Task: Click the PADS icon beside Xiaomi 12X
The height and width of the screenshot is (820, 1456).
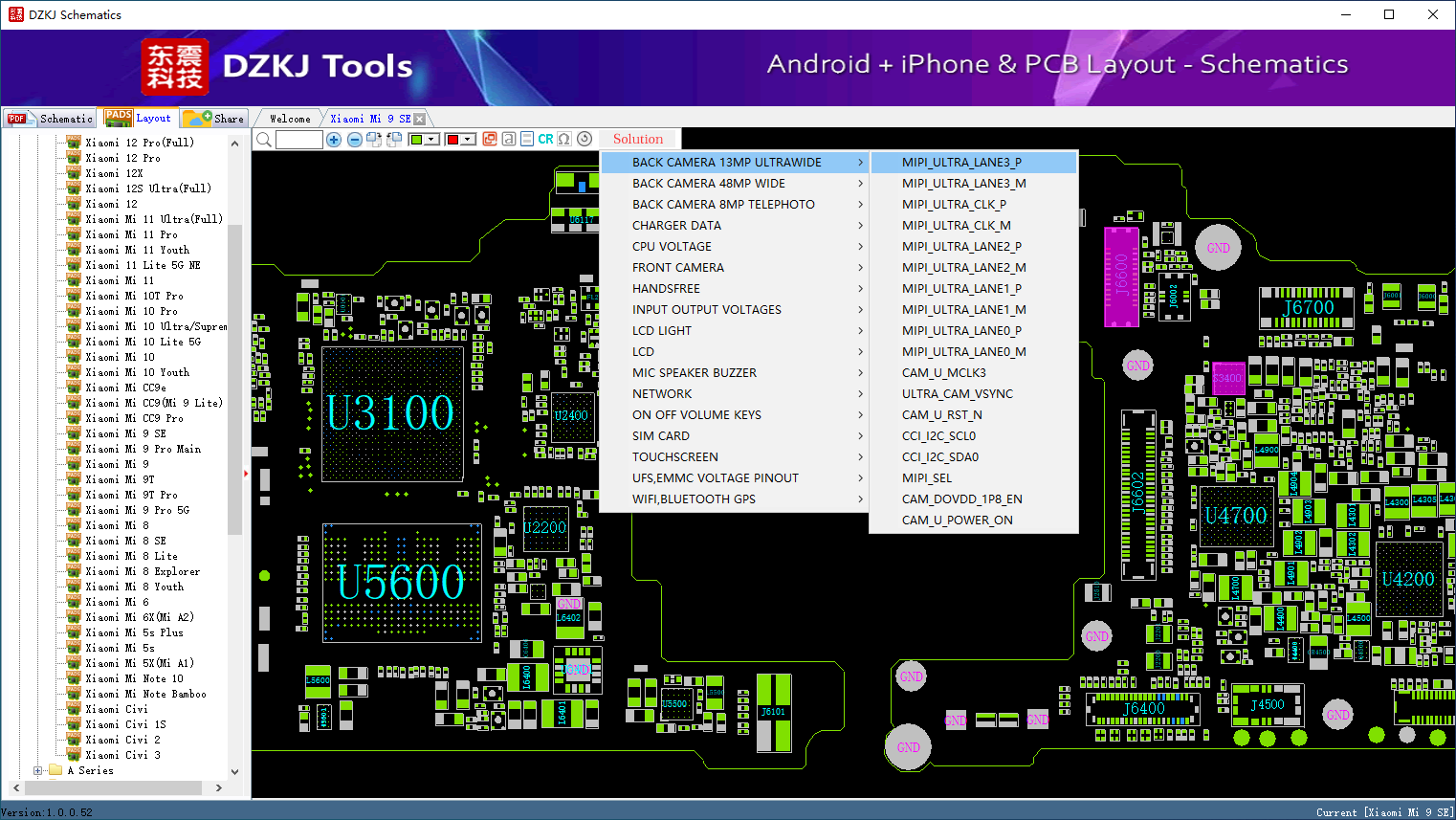Action: point(74,173)
